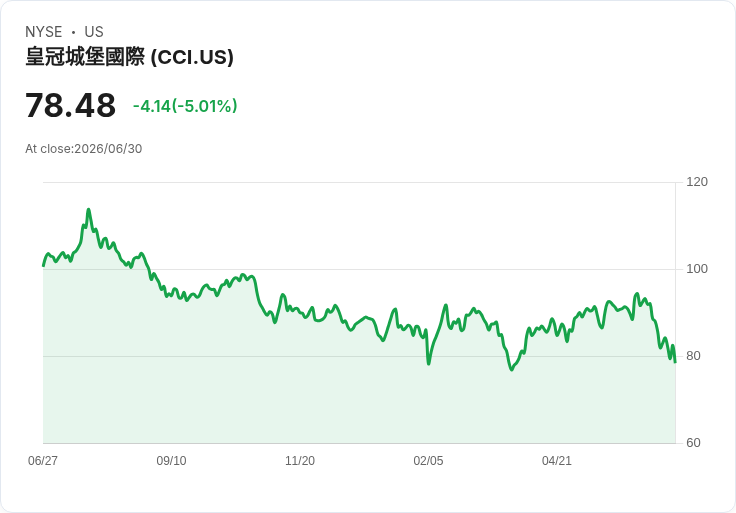
Task: Click the 06/27 date label on x-axis
Action: (x=43, y=461)
